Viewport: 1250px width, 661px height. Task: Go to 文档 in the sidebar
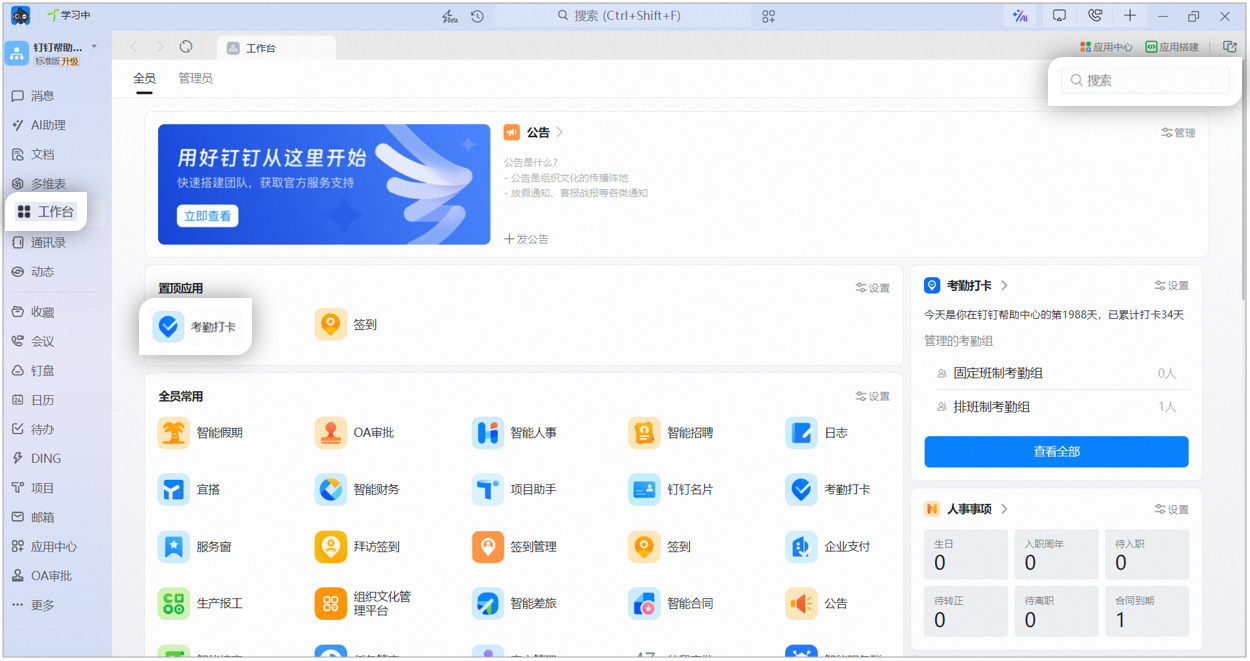[x=33, y=154]
